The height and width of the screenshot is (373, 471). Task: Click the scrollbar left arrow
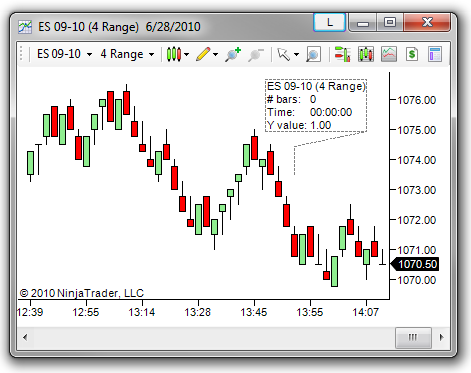(x=25, y=337)
